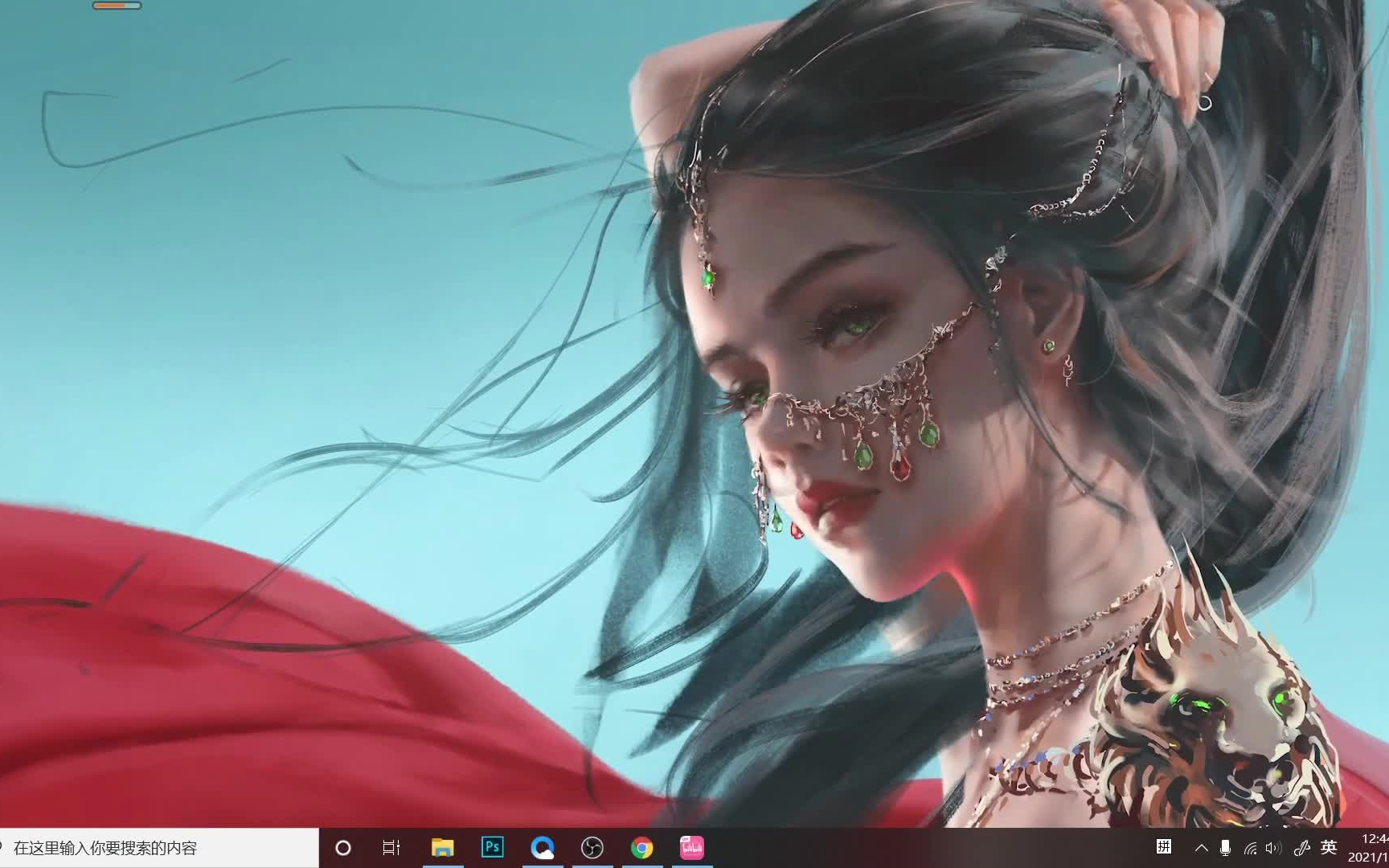
Task: Open OBS Studio from the taskbar
Action: click(592, 847)
